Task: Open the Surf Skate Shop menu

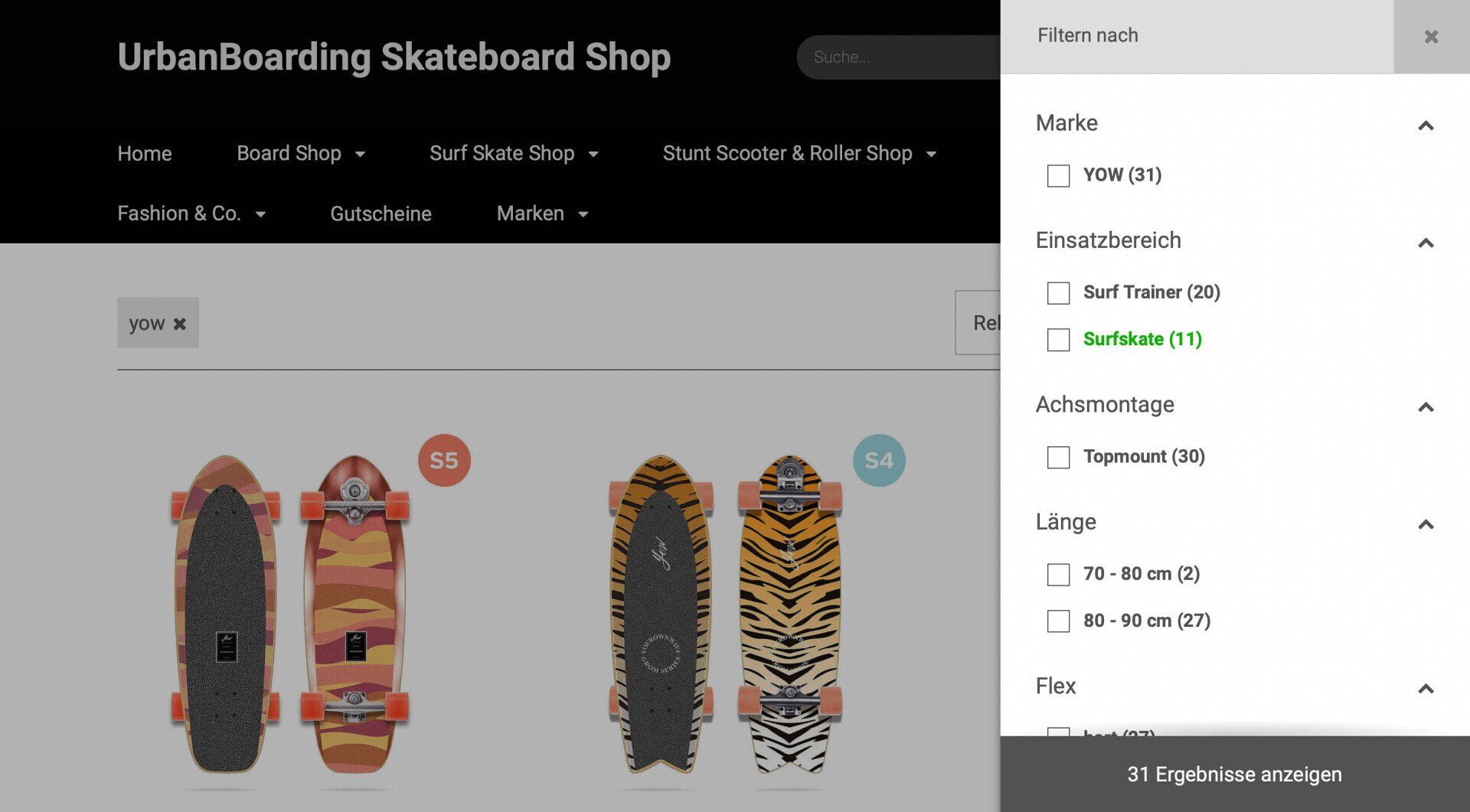Action: tap(514, 154)
